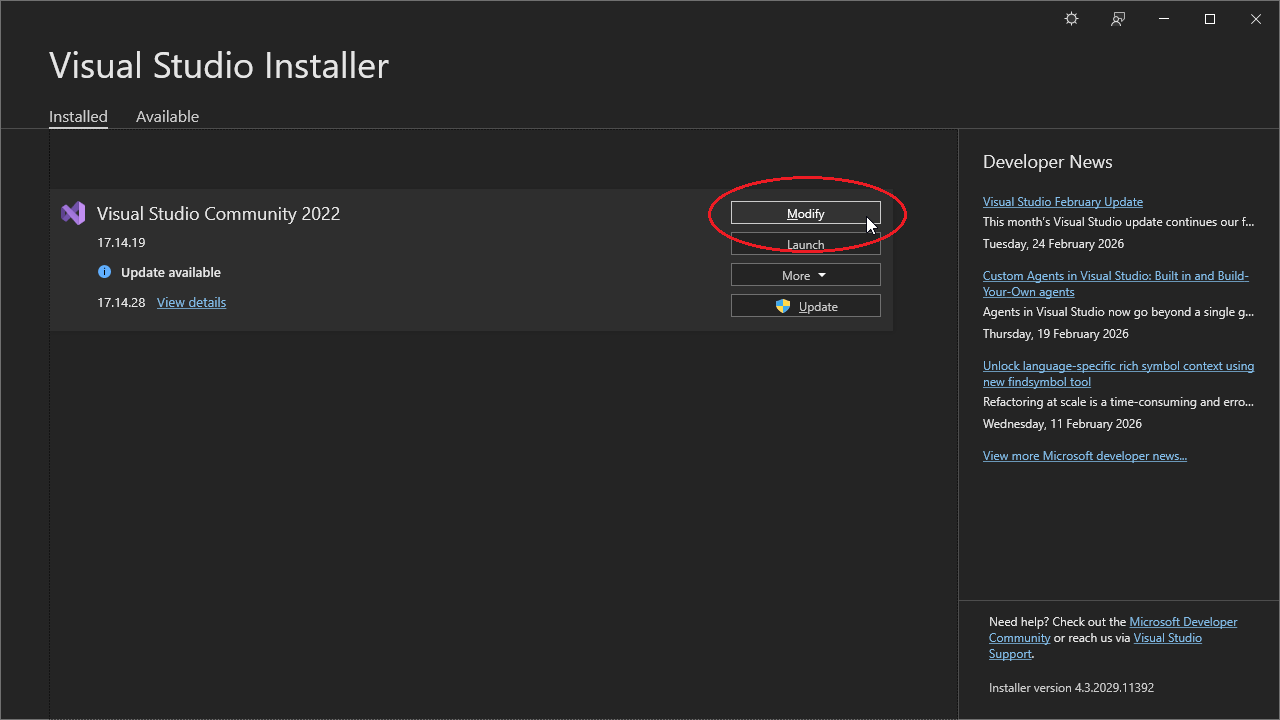
Task: Open the Send Feedback icon
Action: 1118,19
